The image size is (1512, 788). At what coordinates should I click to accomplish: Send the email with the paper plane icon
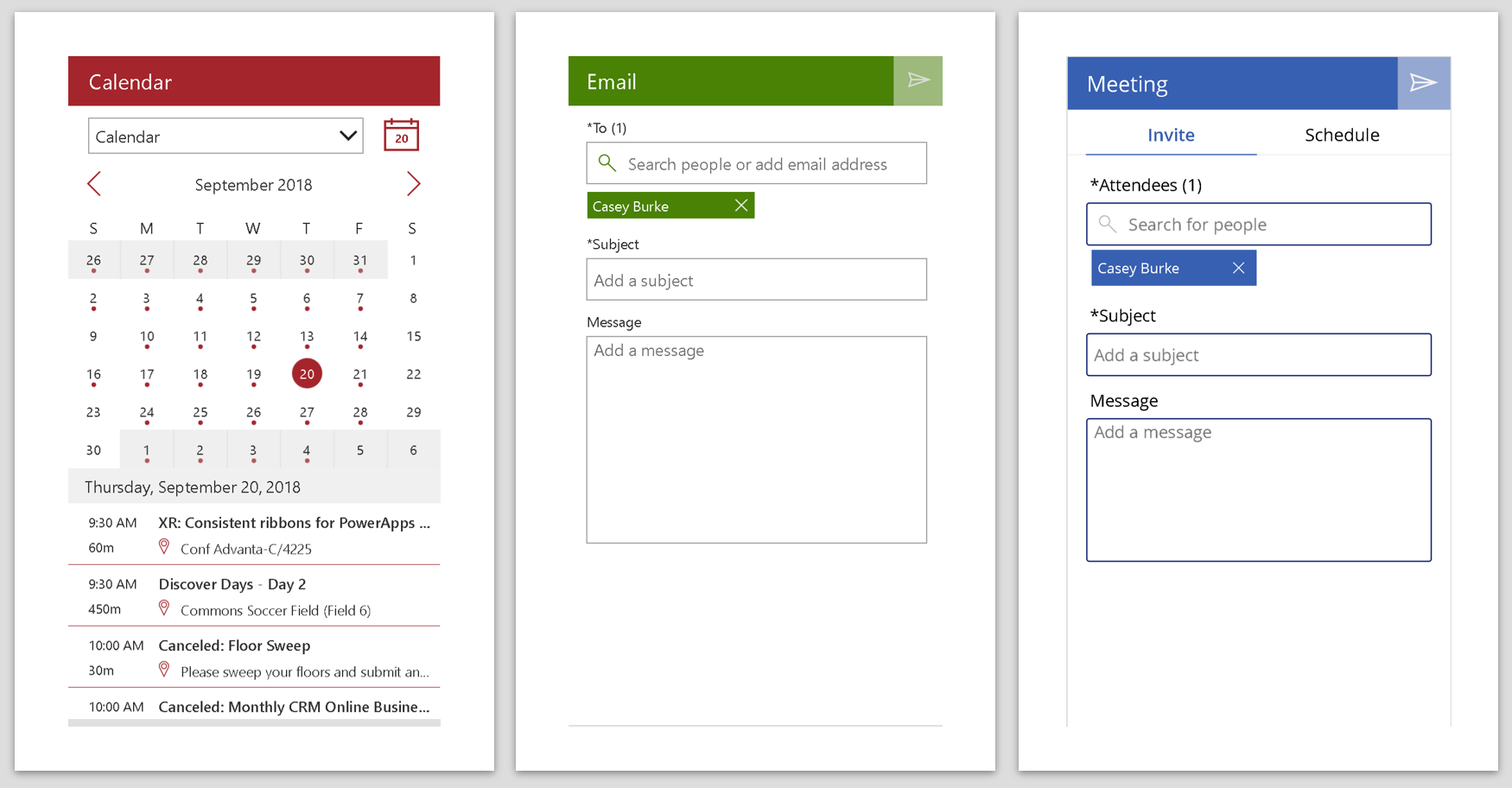[918, 81]
